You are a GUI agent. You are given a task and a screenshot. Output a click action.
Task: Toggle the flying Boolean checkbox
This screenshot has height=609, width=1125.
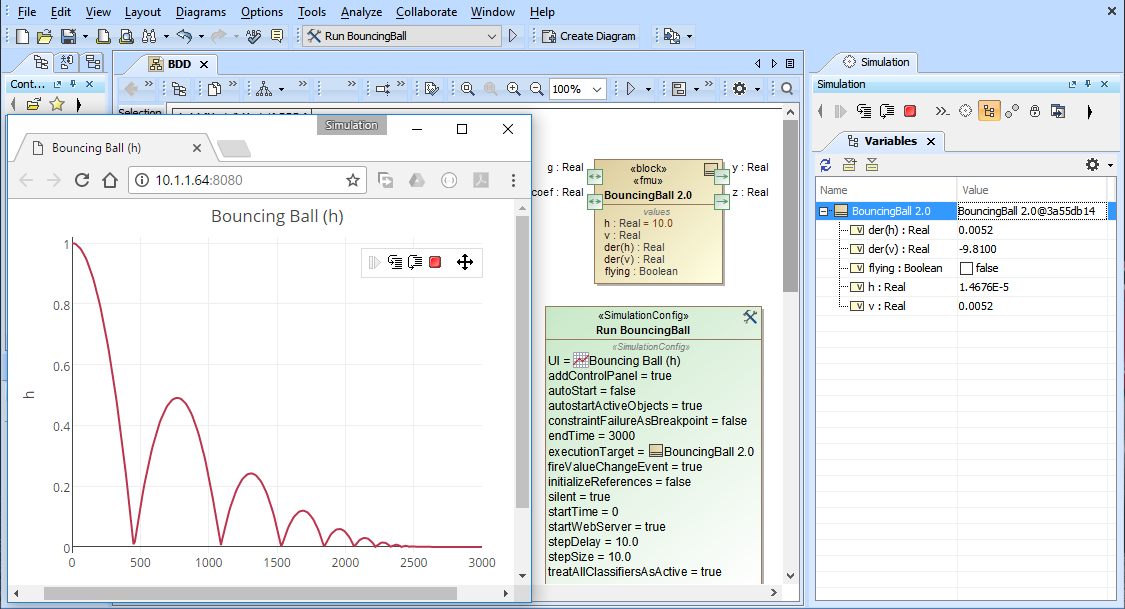pyautogui.click(x=966, y=268)
